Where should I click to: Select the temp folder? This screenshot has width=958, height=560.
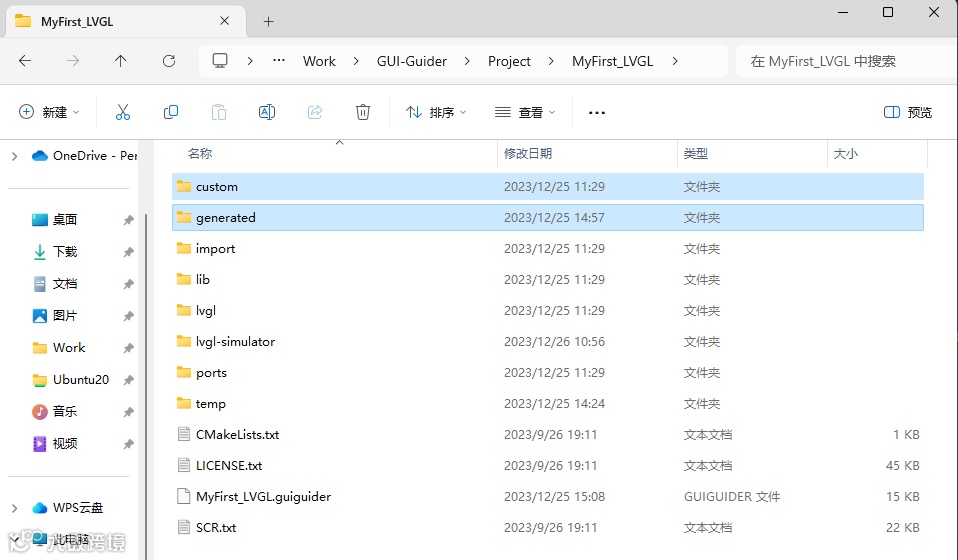(547, 404)
